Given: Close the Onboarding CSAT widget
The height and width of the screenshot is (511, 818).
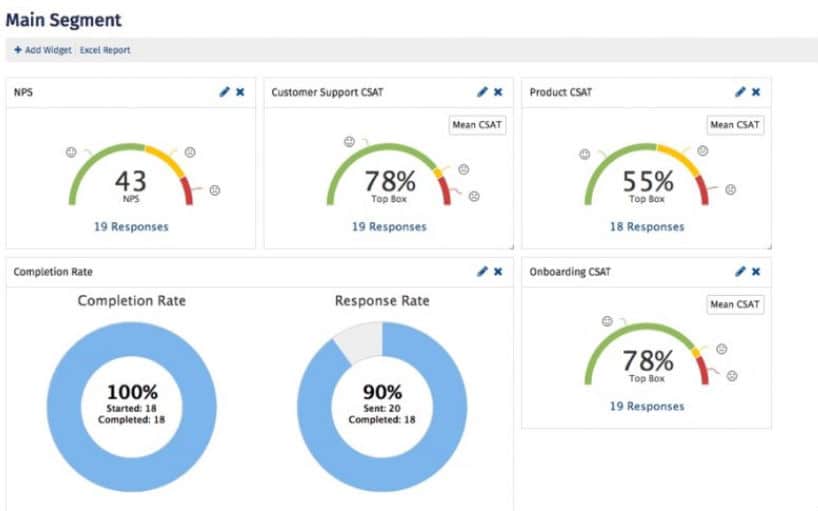Looking at the screenshot, I should point(756,272).
